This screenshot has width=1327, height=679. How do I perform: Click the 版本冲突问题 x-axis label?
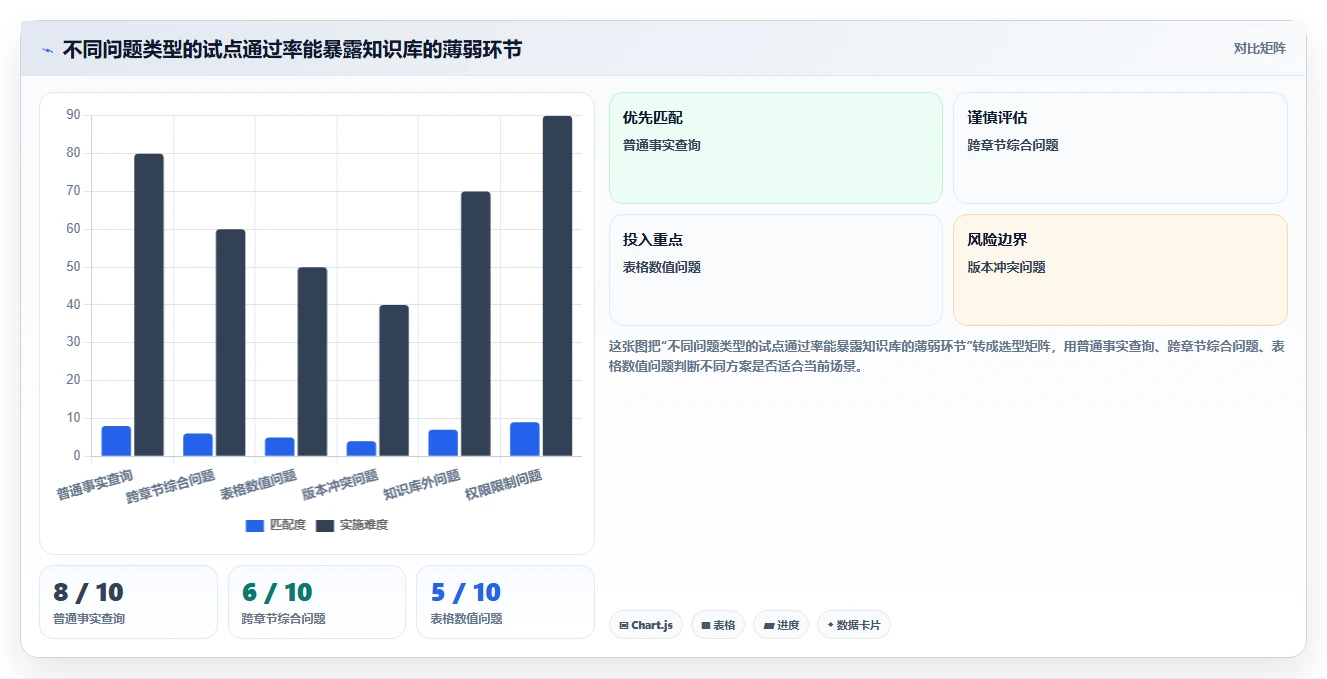[x=340, y=485]
